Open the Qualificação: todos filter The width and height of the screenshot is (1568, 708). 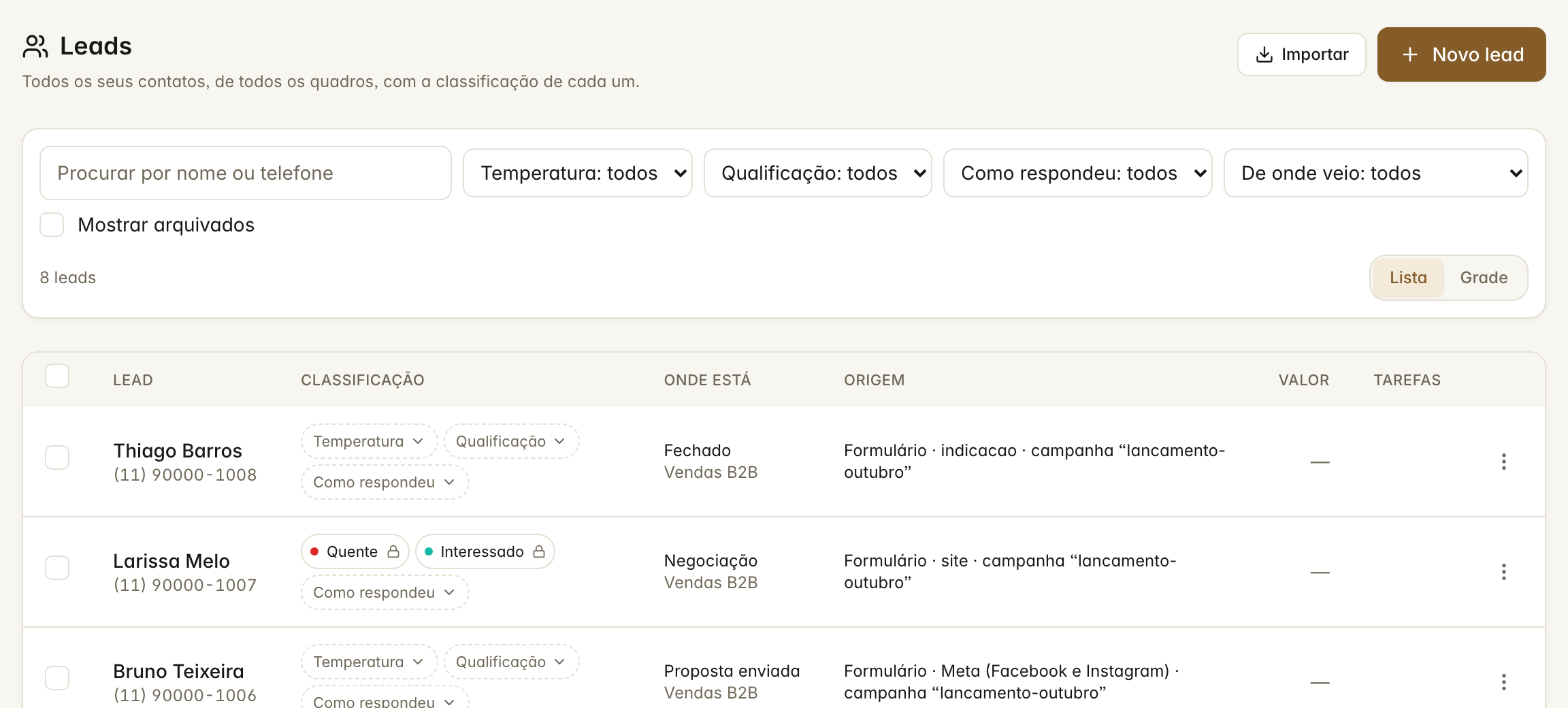pyautogui.click(x=818, y=173)
